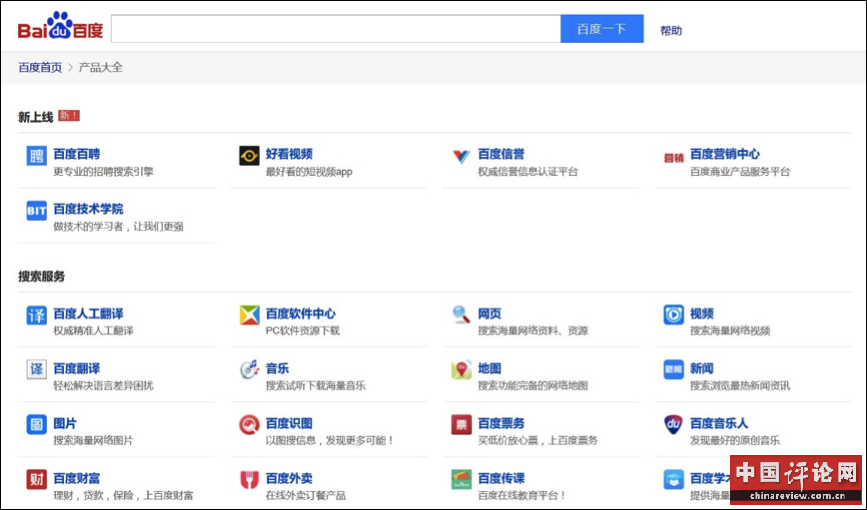Viewport: 867px width, 510px height.
Task: Click description 在线外卖订餐产品
Action: (x=305, y=495)
